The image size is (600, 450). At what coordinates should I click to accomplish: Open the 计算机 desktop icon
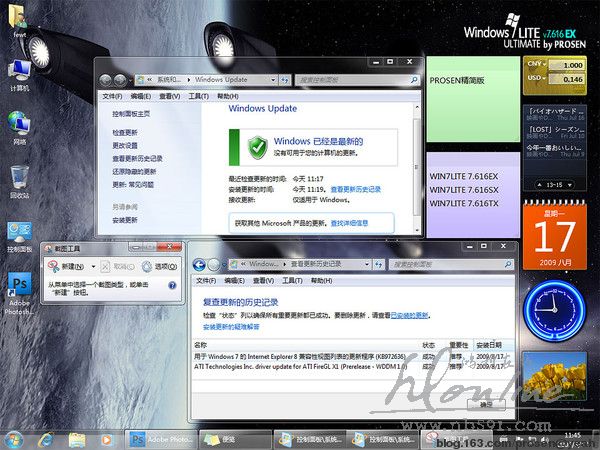(19, 70)
